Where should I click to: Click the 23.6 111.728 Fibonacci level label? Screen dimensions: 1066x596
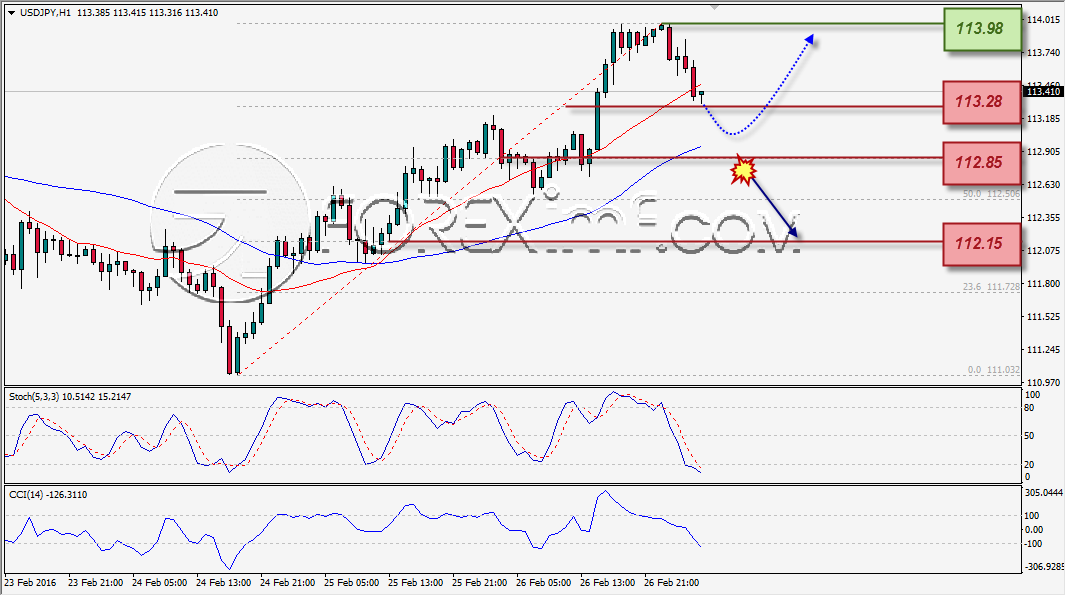(x=991, y=287)
